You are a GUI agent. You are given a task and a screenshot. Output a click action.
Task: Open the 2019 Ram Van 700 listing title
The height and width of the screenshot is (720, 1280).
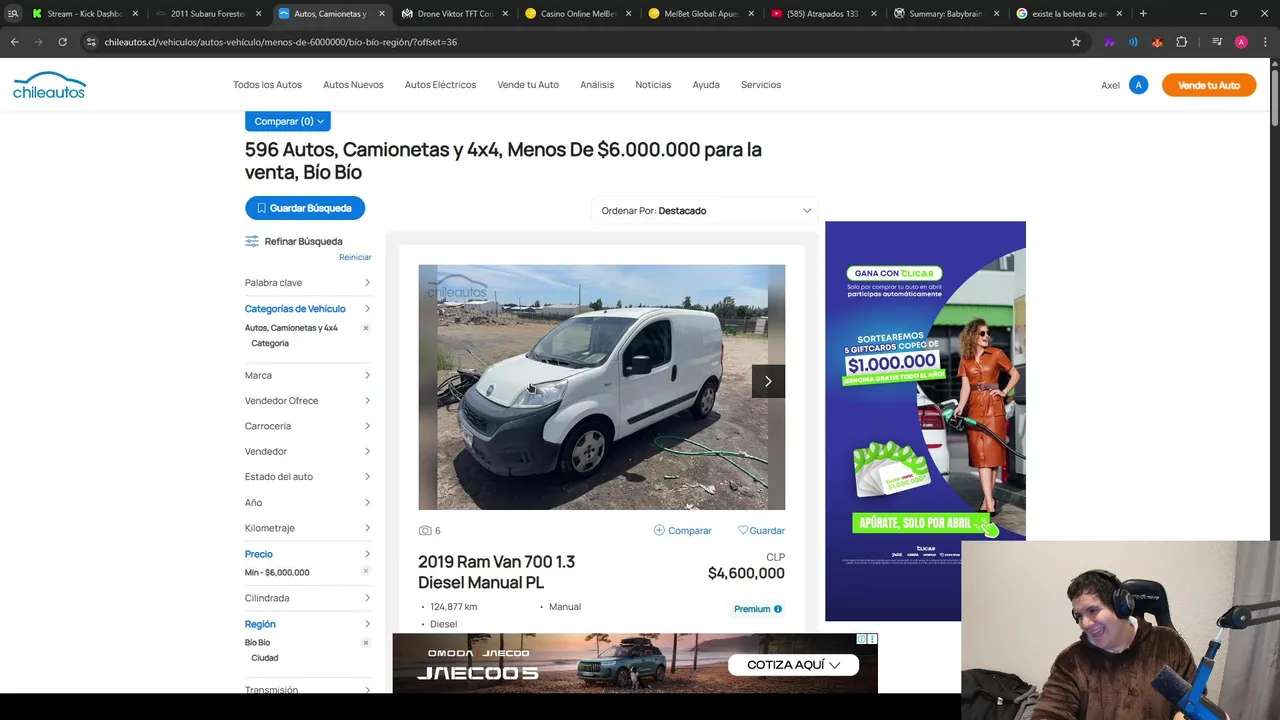pyautogui.click(x=497, y=572)
